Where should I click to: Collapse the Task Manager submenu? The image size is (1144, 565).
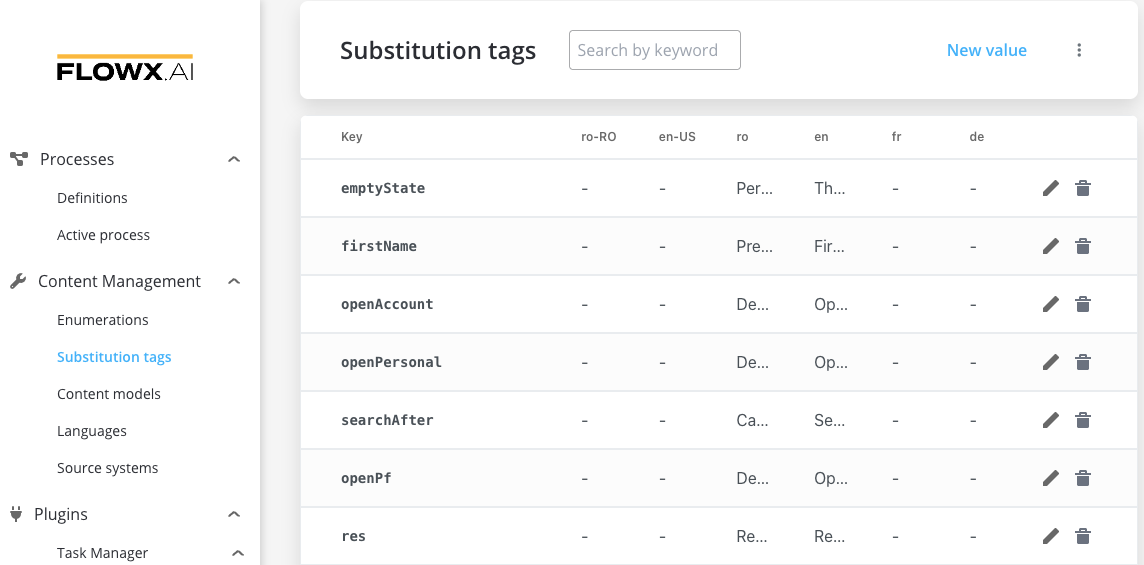(x=237, y=553)
